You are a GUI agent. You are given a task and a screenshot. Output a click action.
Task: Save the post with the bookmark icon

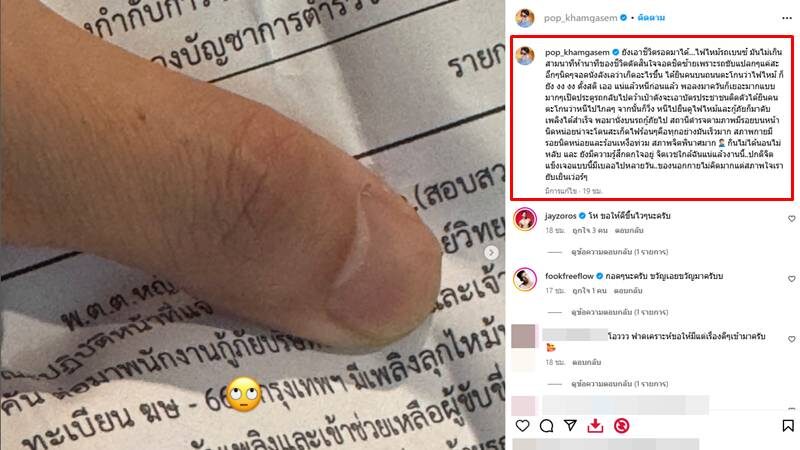coord(788,426)
